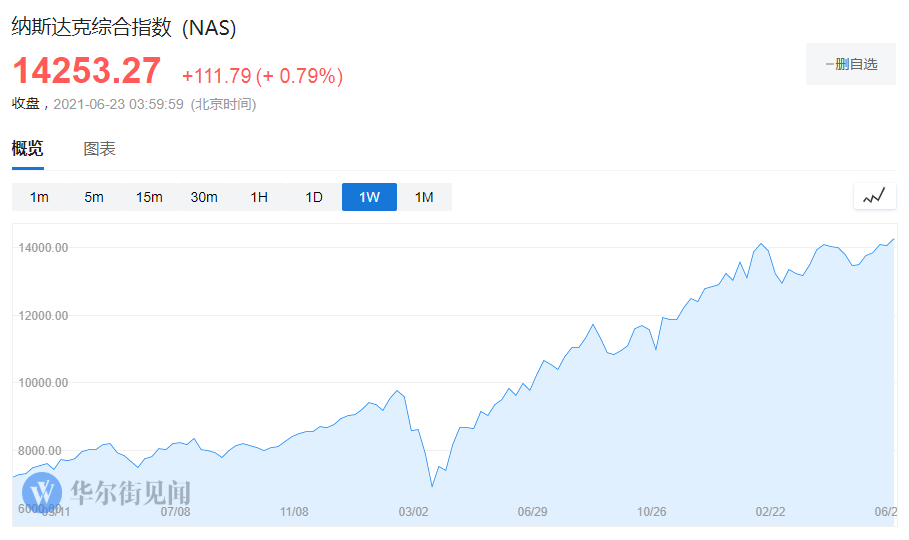The height and width of the screenshot is (540, 909).
Task: Click the 10000.00 y-axis label
Action: tap(43, 383)
